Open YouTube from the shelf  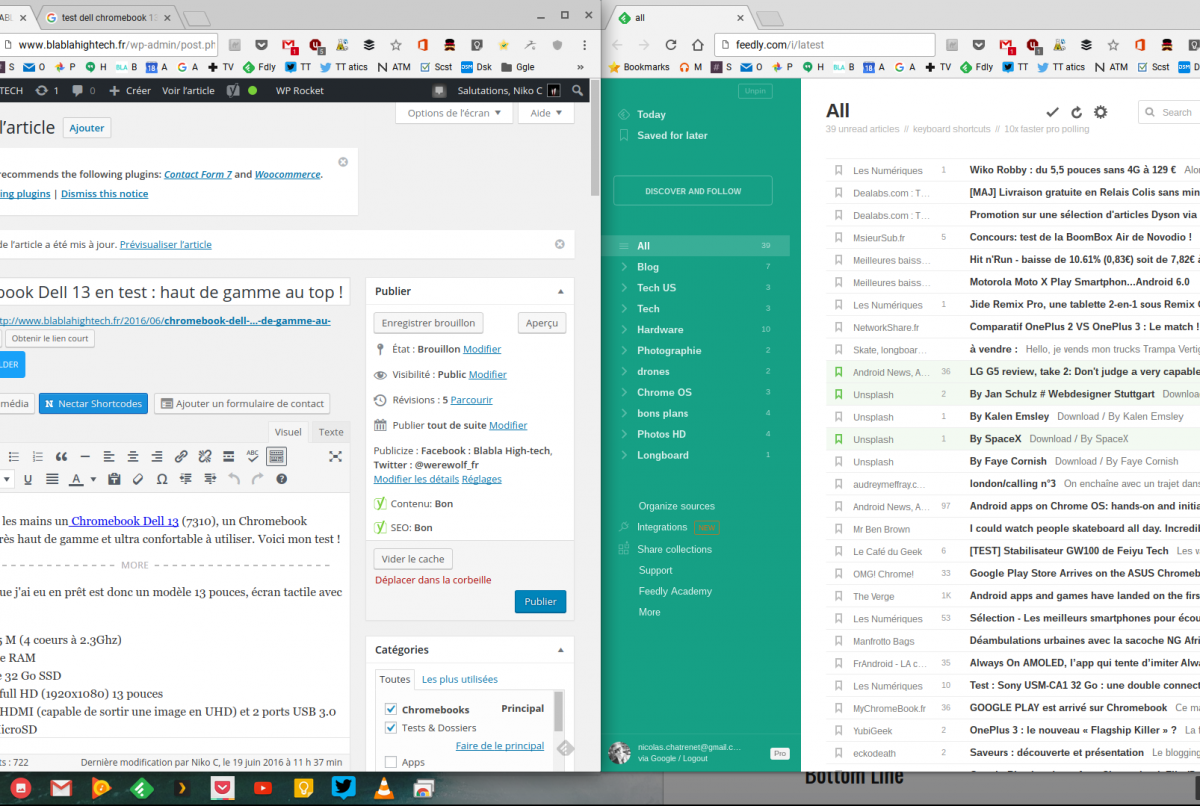263,788
